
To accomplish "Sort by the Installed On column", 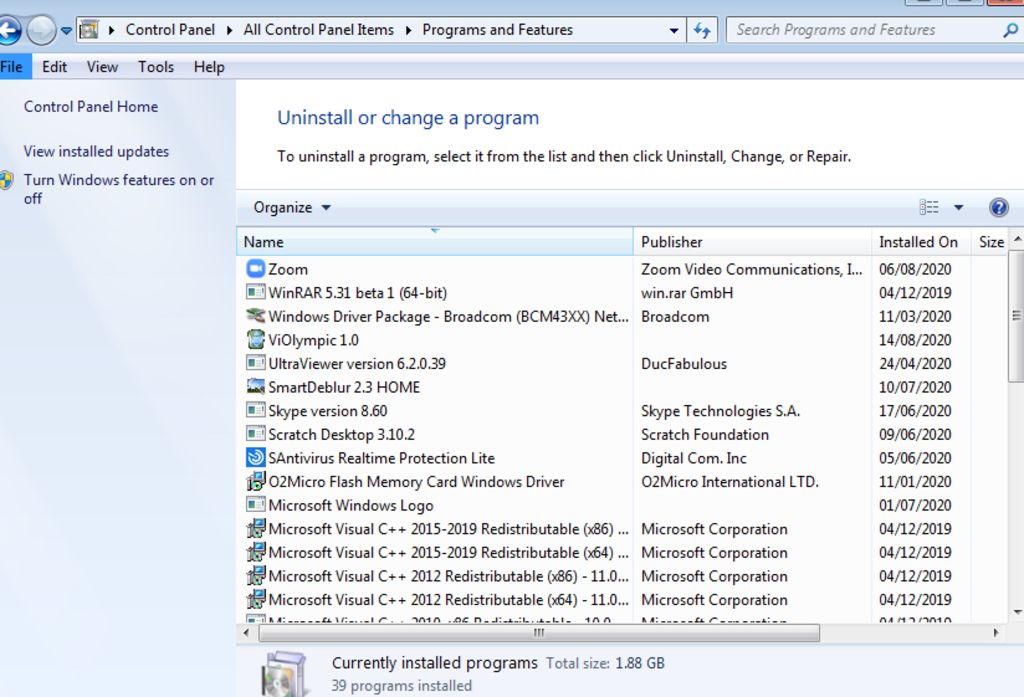I will pyautogui.click(x=921, y=242).
